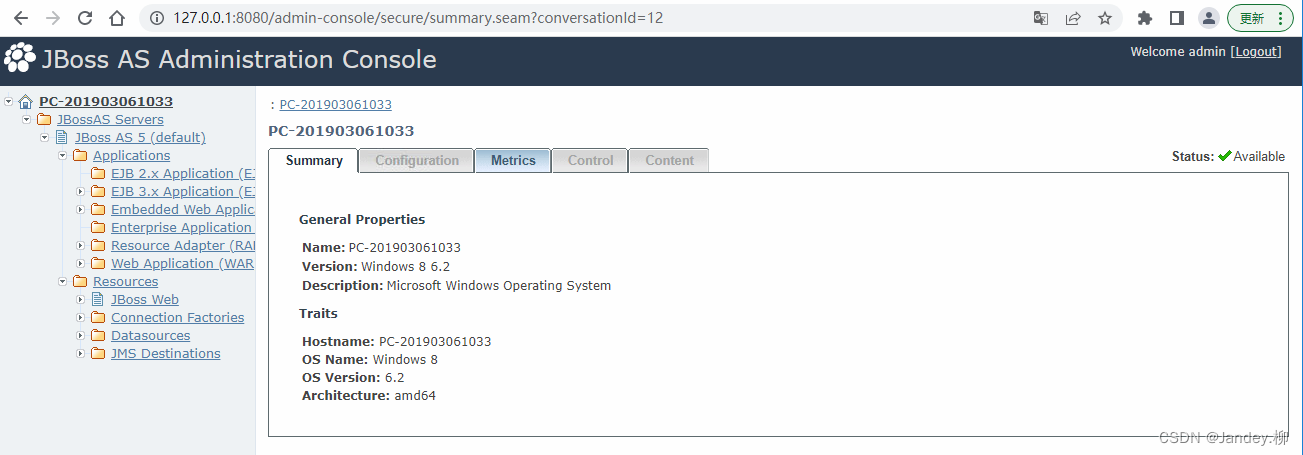Open the Applications tree link
Screen dimensions: 1303x455
131,156
